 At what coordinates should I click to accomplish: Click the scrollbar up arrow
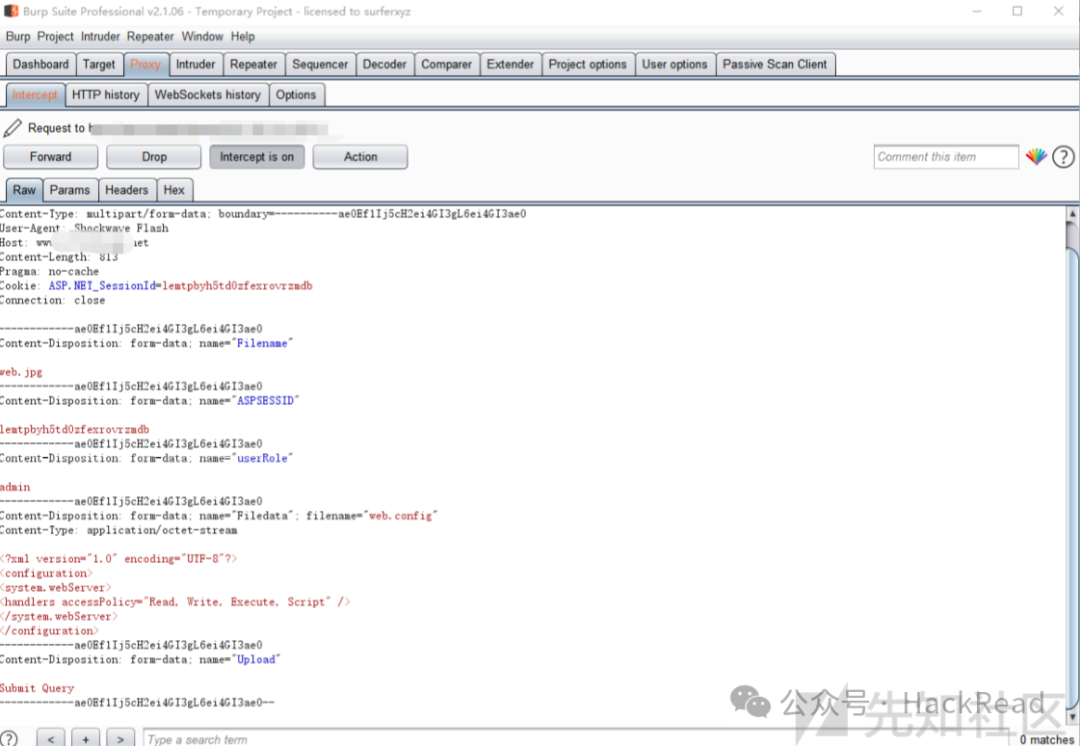click(1072, 213)
